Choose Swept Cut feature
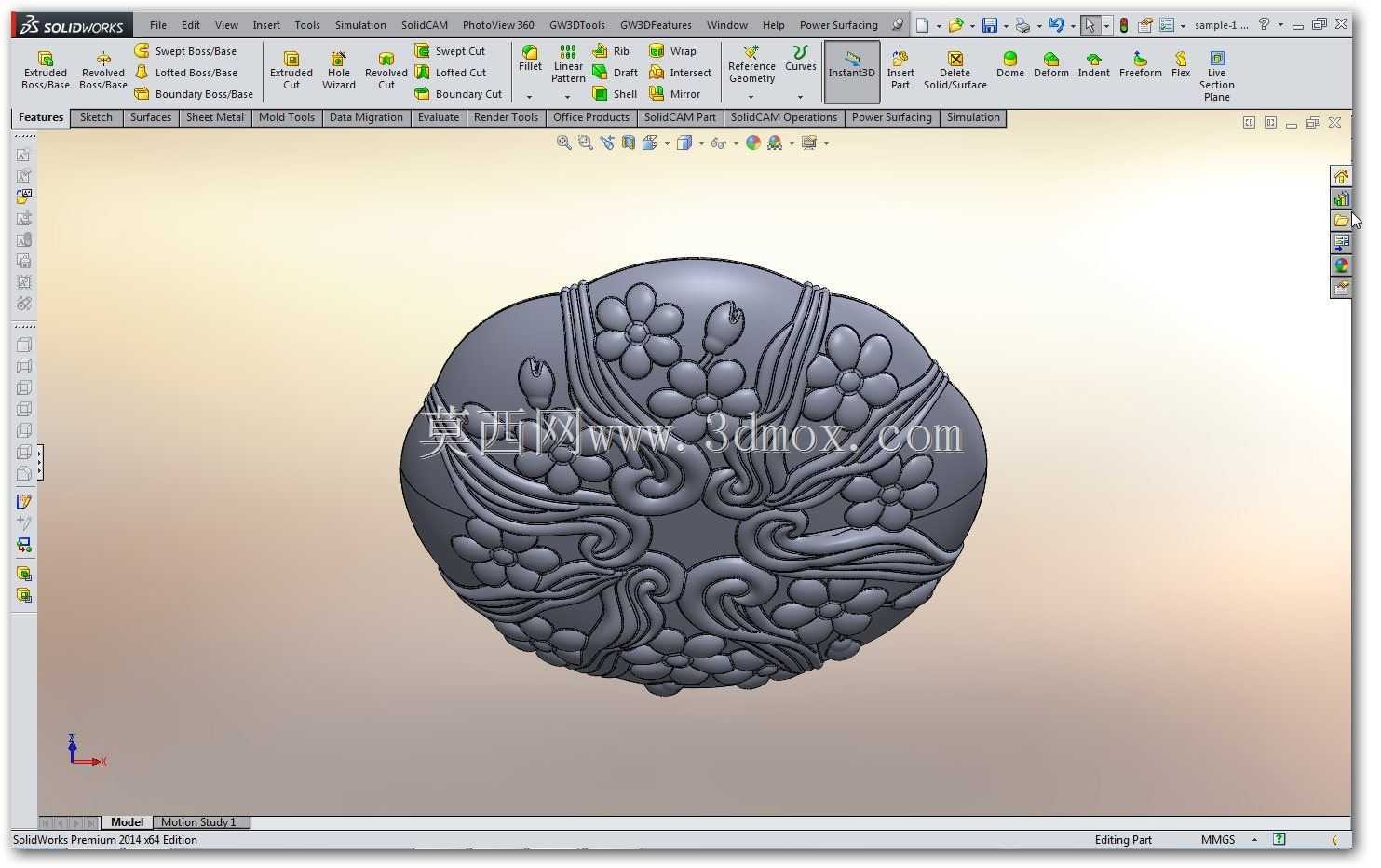 (451, 50)
